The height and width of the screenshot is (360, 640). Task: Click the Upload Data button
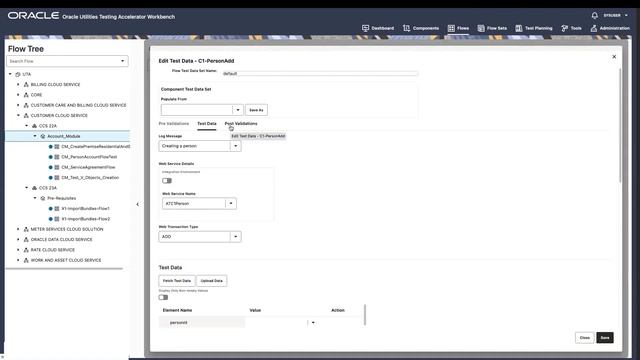[211, 281]
